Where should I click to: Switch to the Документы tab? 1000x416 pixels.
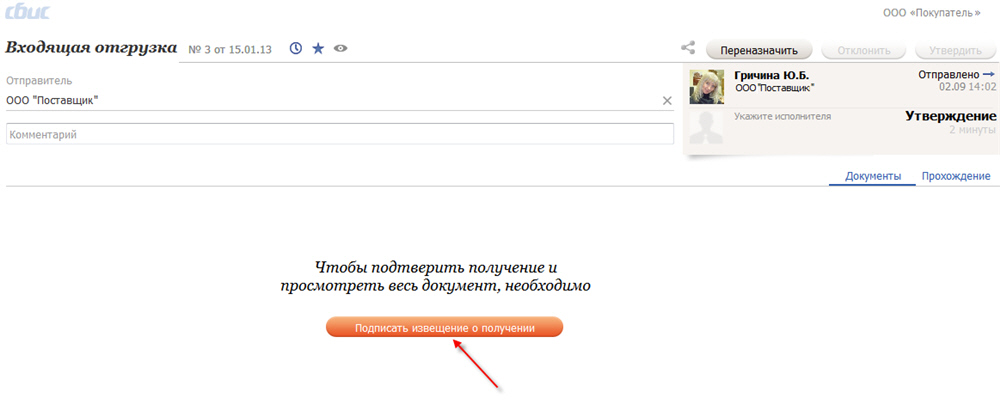872,176
